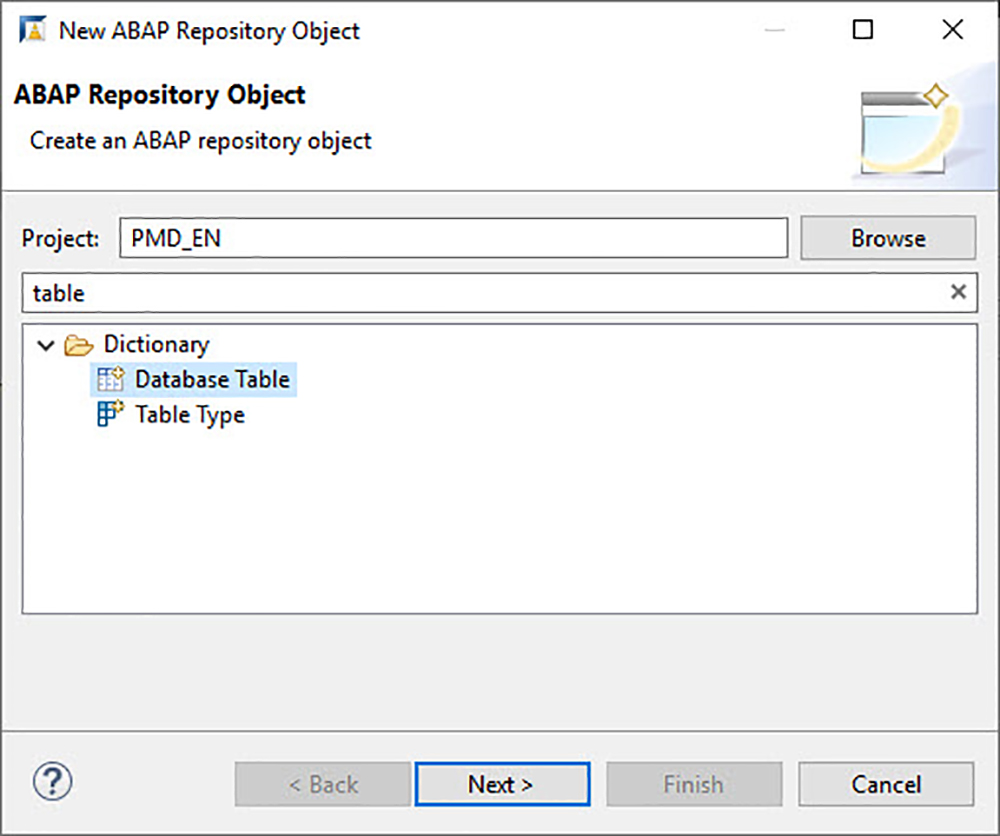Click the Browse button
The width and height of the screenshot is (1000, 836).
887,238
